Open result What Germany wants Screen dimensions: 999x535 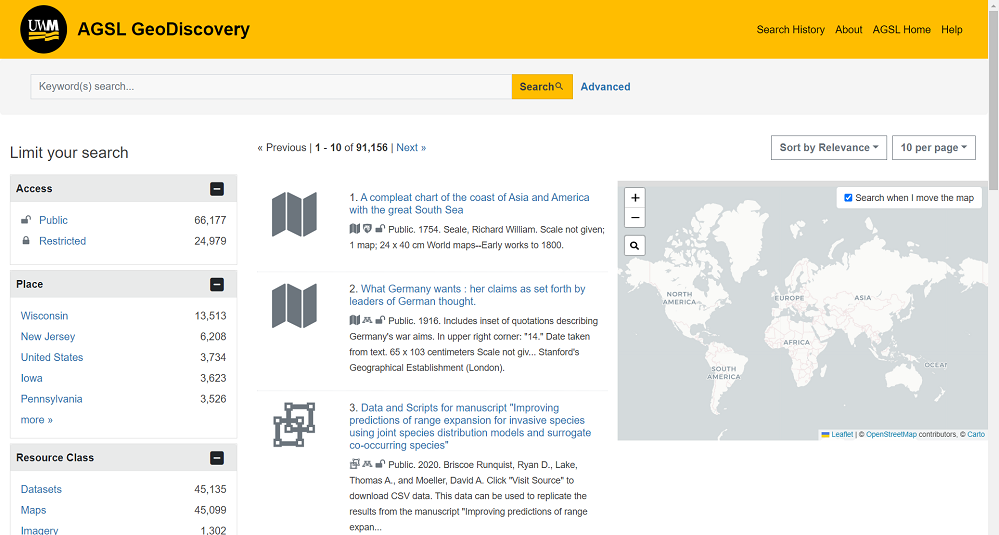pyautogui.click(x=467, y=295)
